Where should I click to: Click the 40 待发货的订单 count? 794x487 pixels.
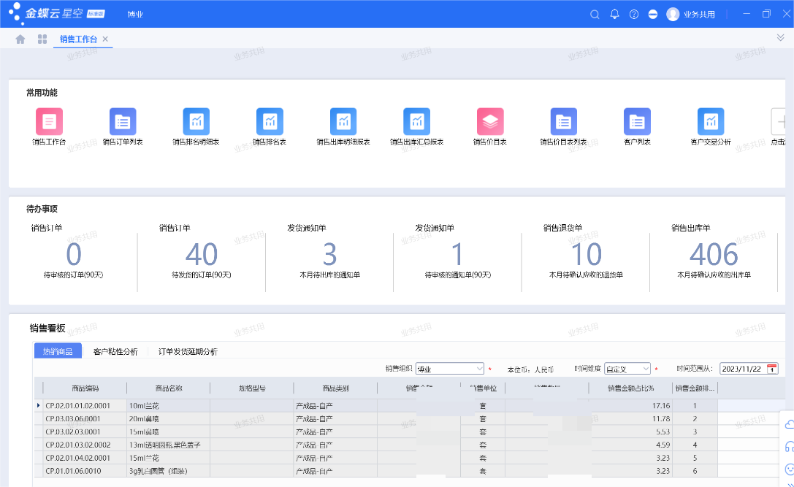201,254
